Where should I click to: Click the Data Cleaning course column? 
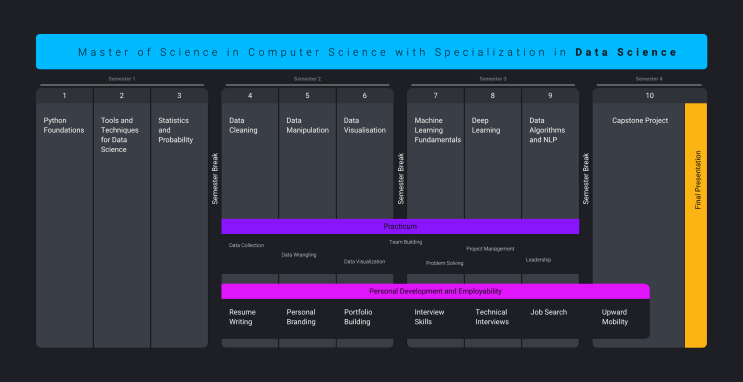250,161
